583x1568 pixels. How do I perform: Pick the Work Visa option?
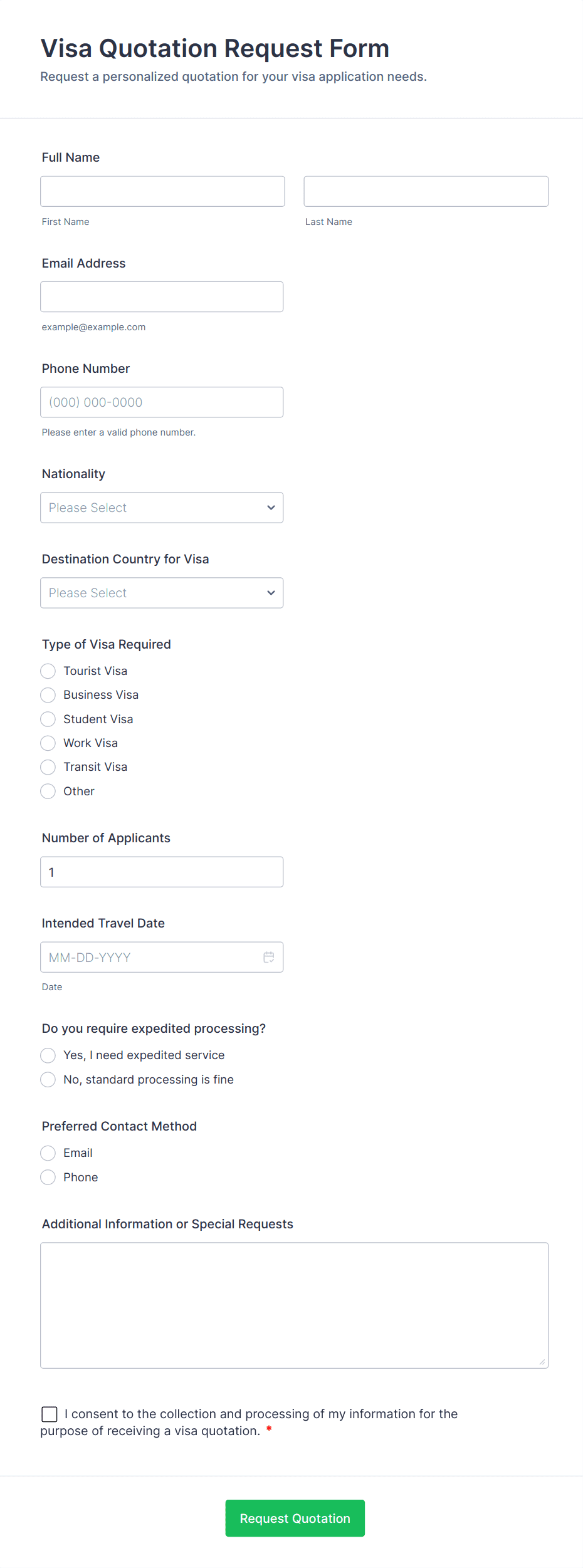click(48, 743)
